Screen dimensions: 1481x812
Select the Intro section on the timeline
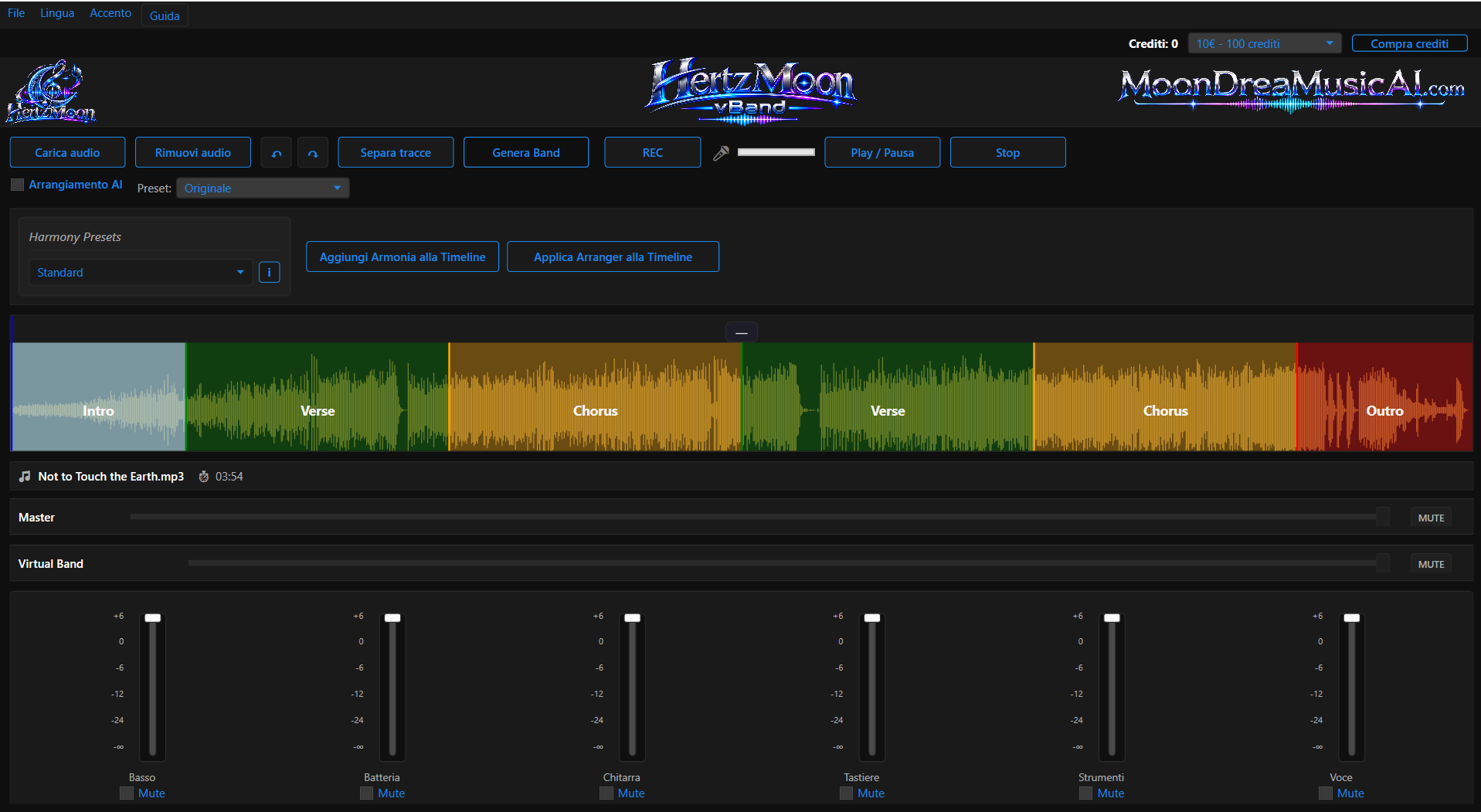pos(99,397)
